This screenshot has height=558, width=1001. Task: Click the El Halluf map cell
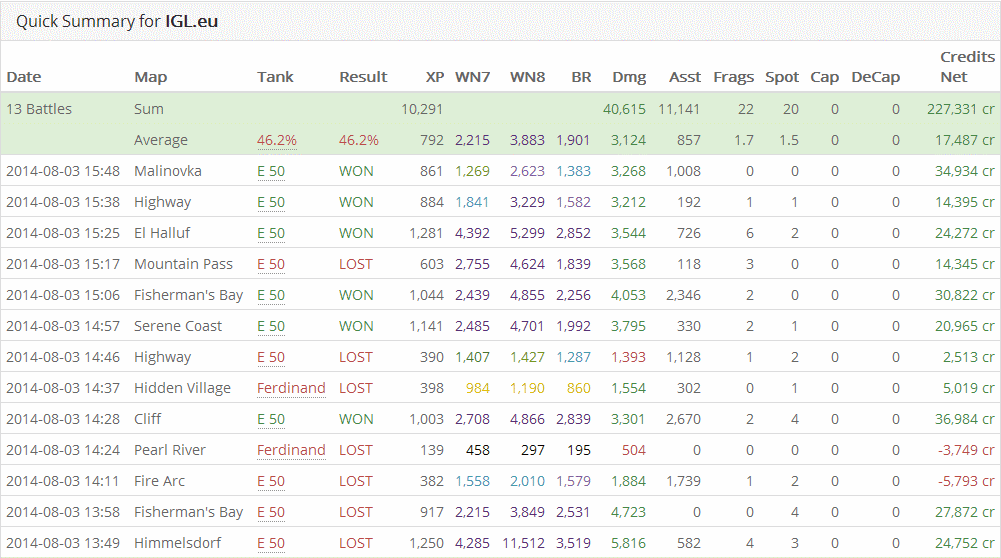(162, 233)
